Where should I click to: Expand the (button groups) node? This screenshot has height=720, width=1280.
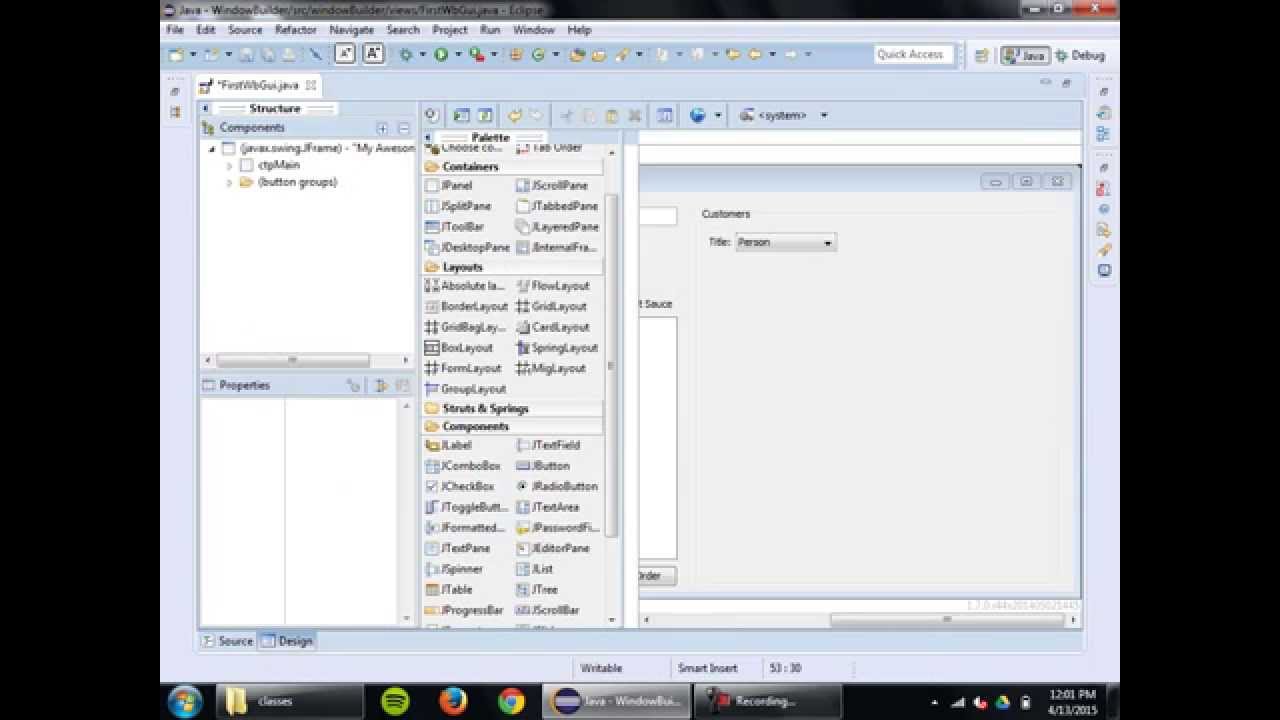[x=229, y=183]
